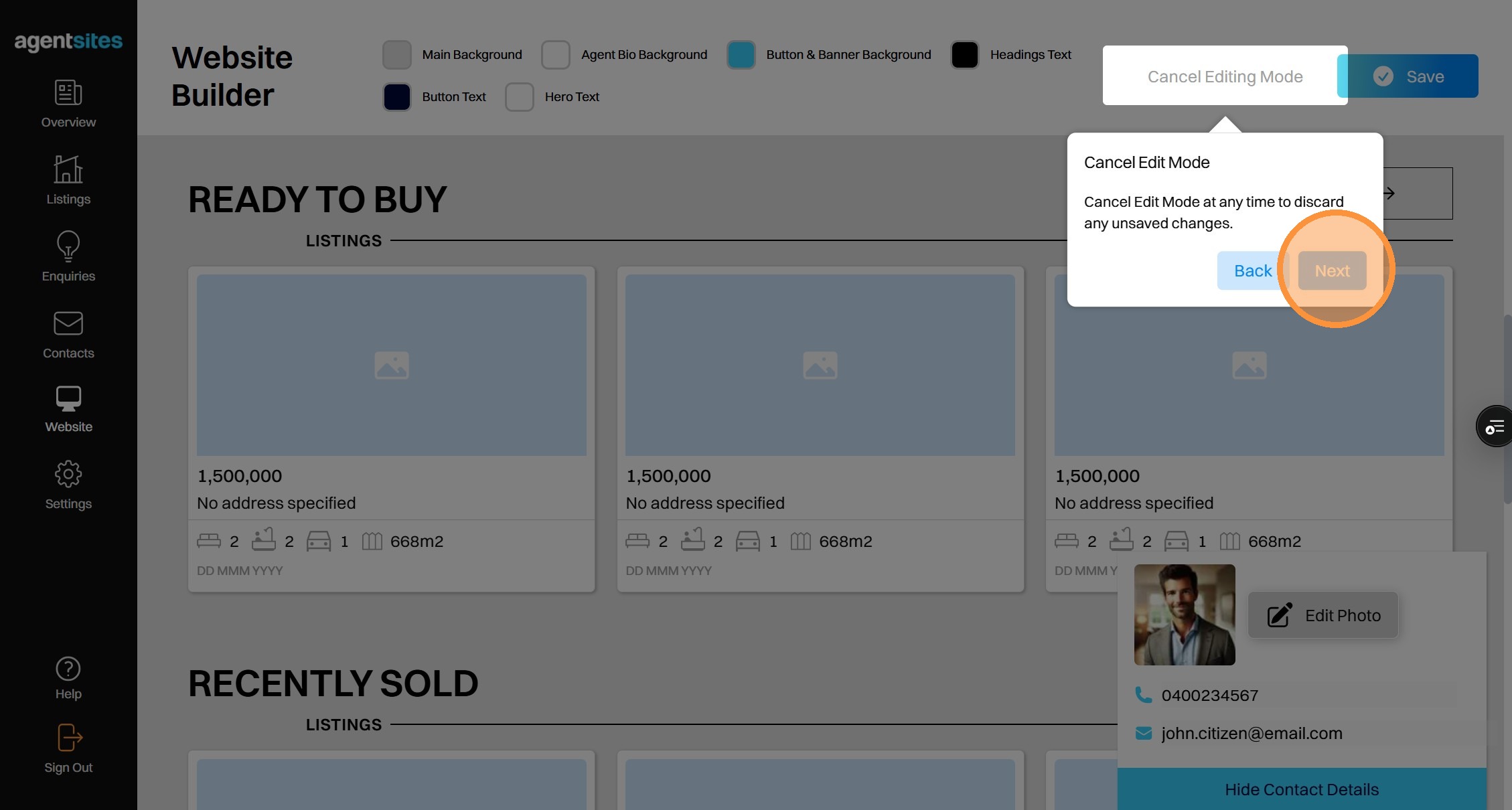Select Headings Text color swatch
Screen dimensions: 1512x810
[x=965, y=55]
